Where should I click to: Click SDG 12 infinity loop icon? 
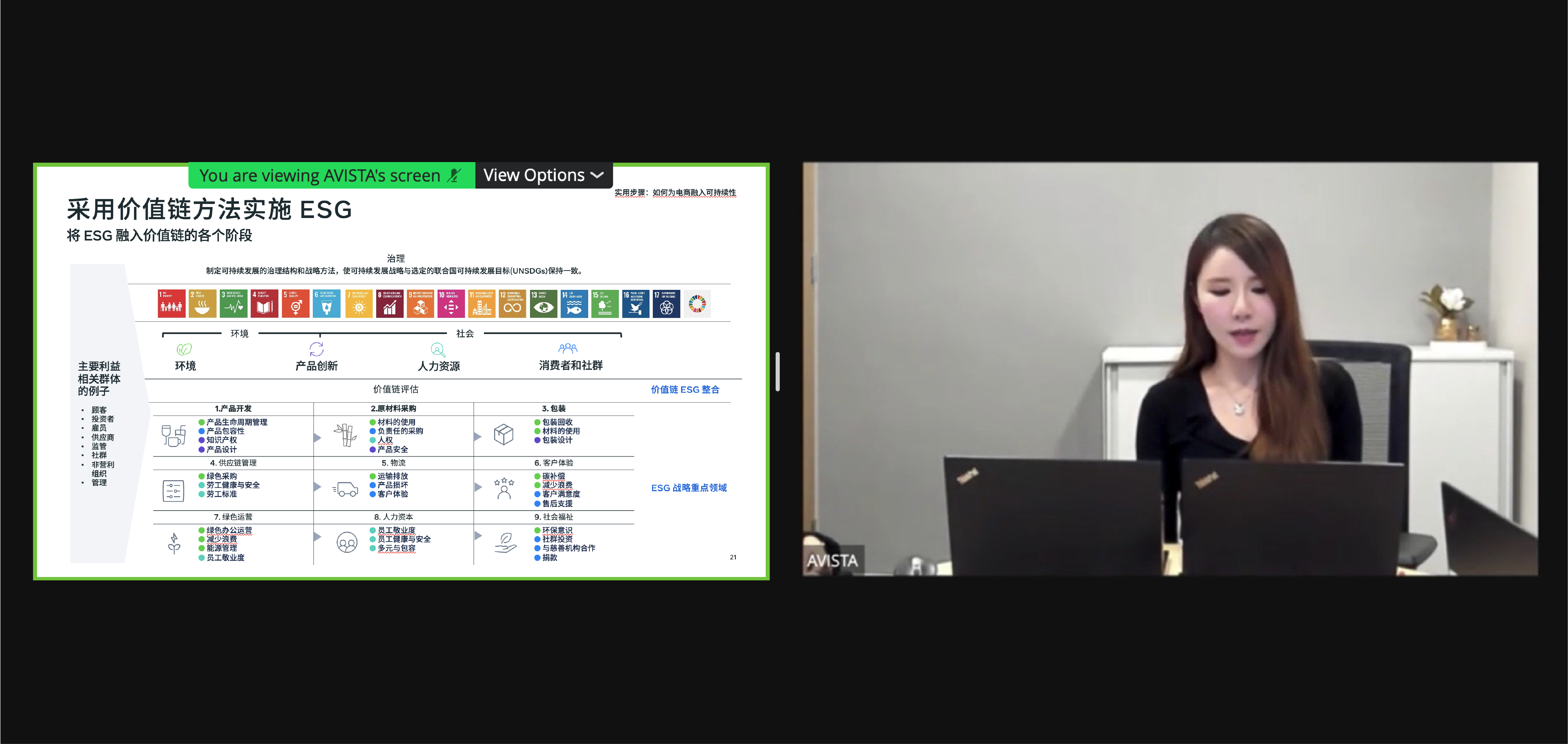[x=512, y=303]
